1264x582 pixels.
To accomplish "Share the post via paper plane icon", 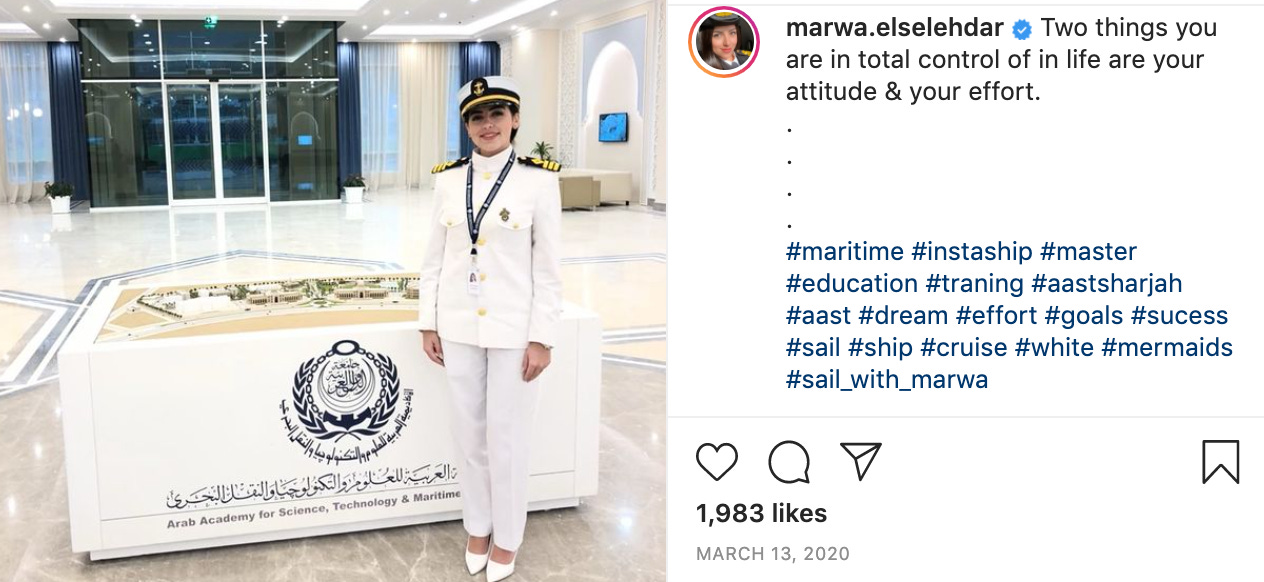I will coord(860,461).
